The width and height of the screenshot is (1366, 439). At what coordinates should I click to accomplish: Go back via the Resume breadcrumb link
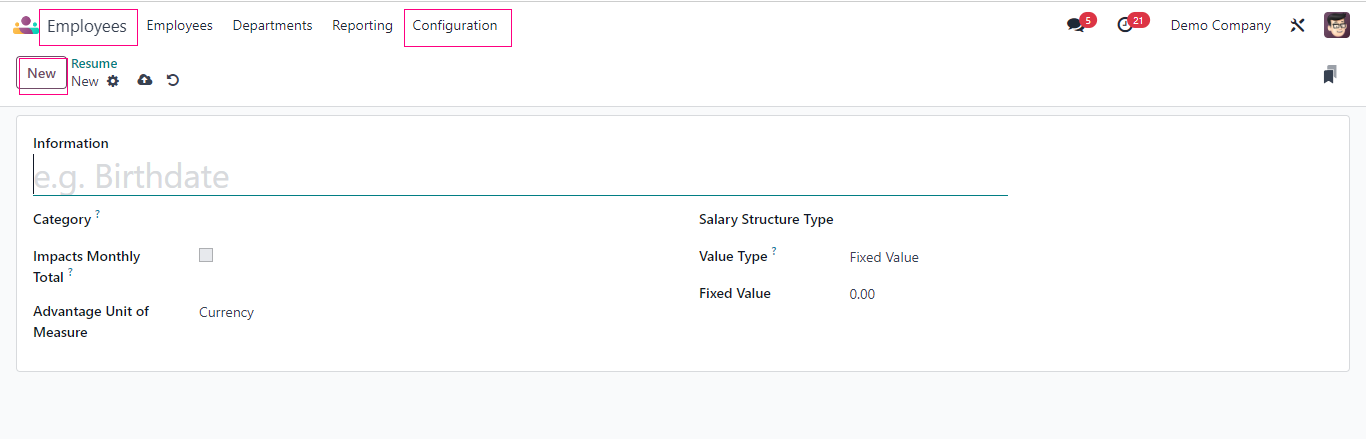coord(94,64)
